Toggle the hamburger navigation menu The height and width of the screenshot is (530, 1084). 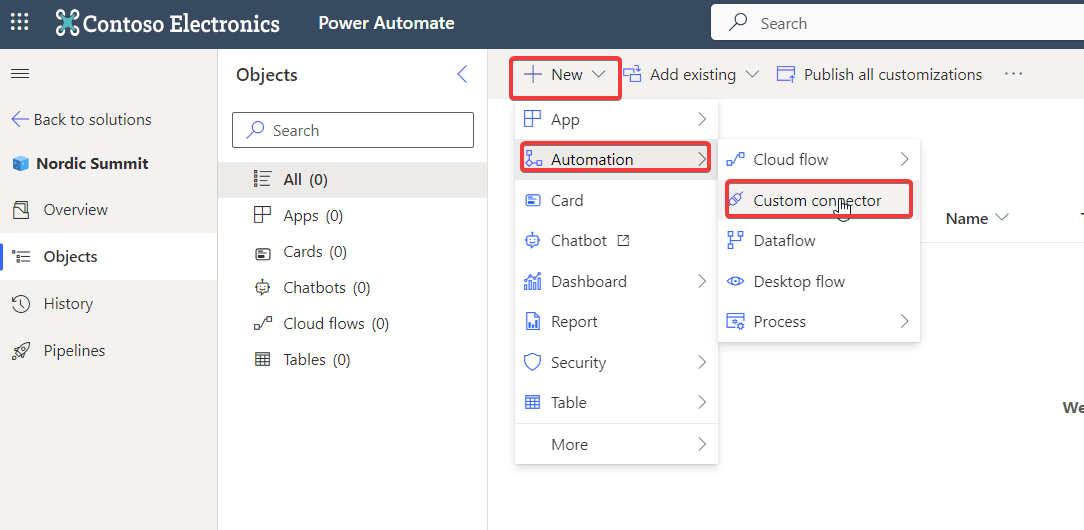point(20,74)
